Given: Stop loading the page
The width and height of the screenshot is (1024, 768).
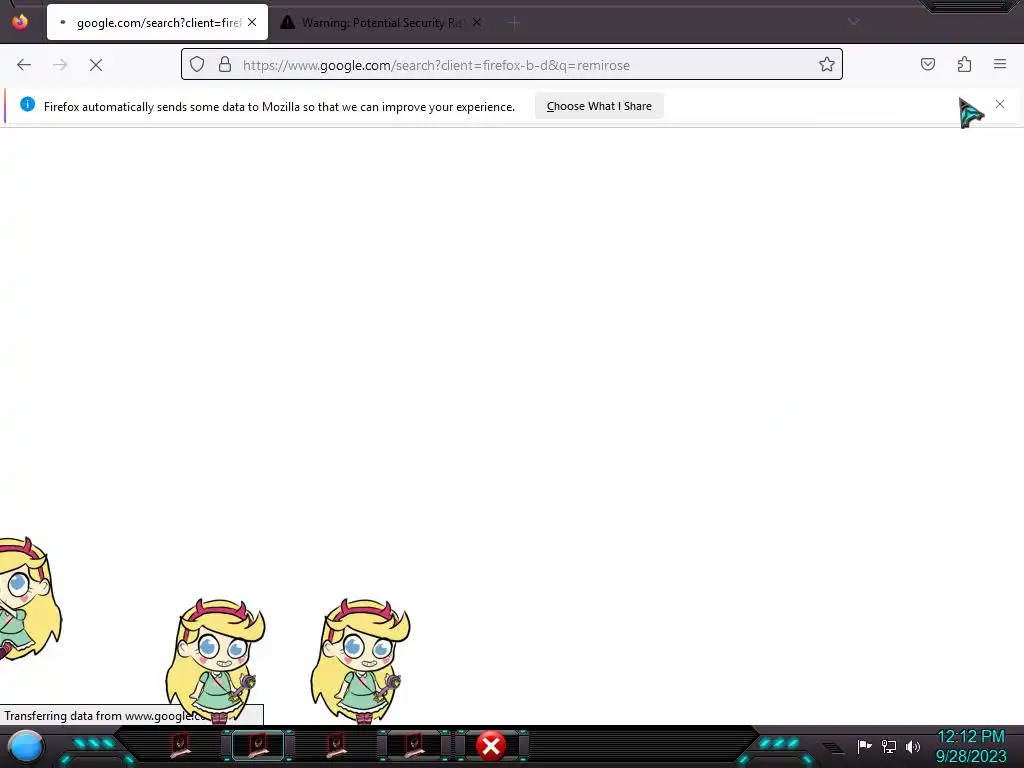Looking at the screenshot, I should [x=96, y=65].
